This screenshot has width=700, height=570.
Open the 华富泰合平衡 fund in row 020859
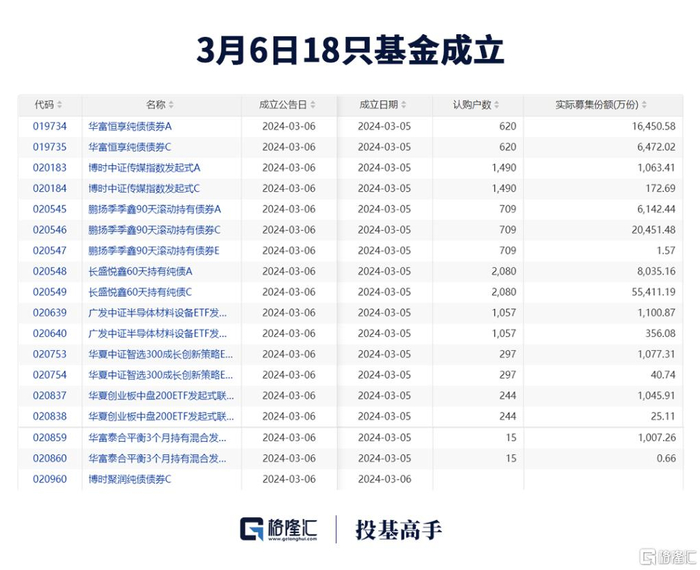(158, 437)
